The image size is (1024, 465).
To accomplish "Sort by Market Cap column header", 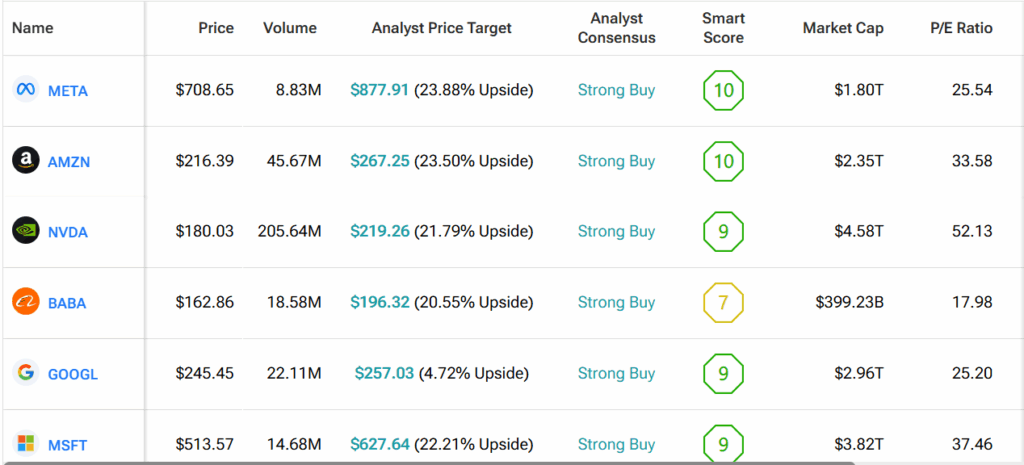I will pos(843,28).
